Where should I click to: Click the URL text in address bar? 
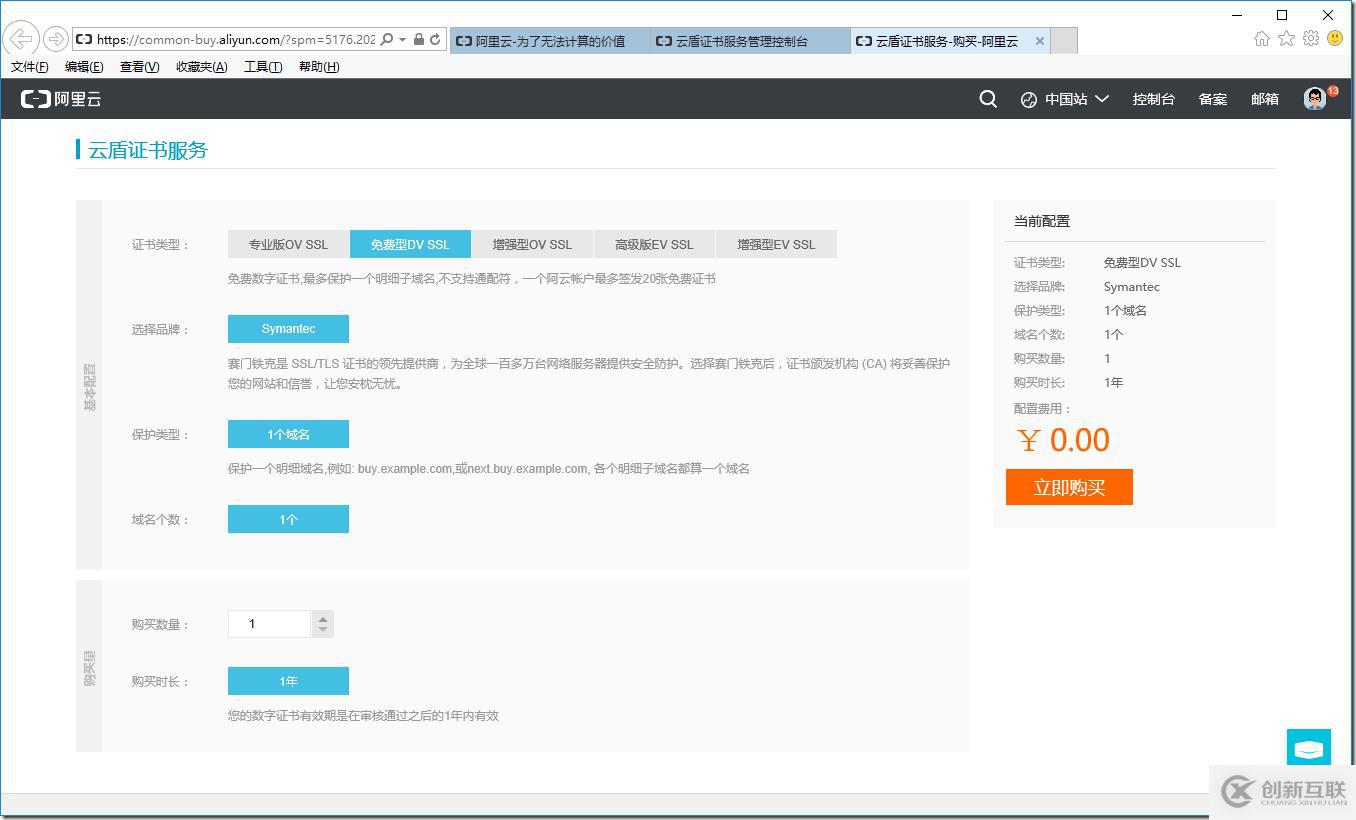coord(236,40)
